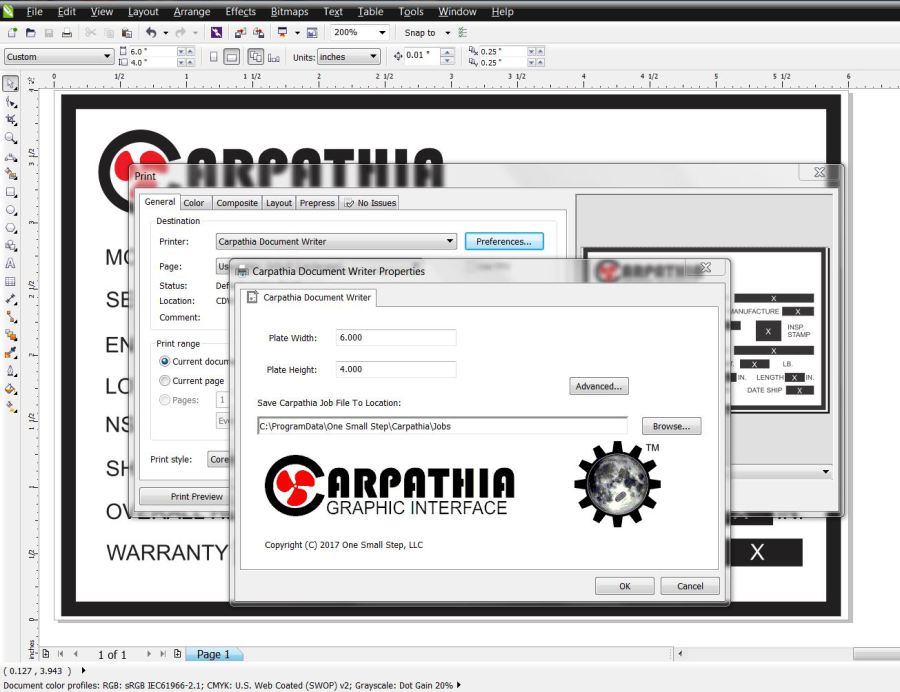Viewport: 900px width, 692px height.
Task: Open the No Issues tab
Action: [x=370, y=203]
